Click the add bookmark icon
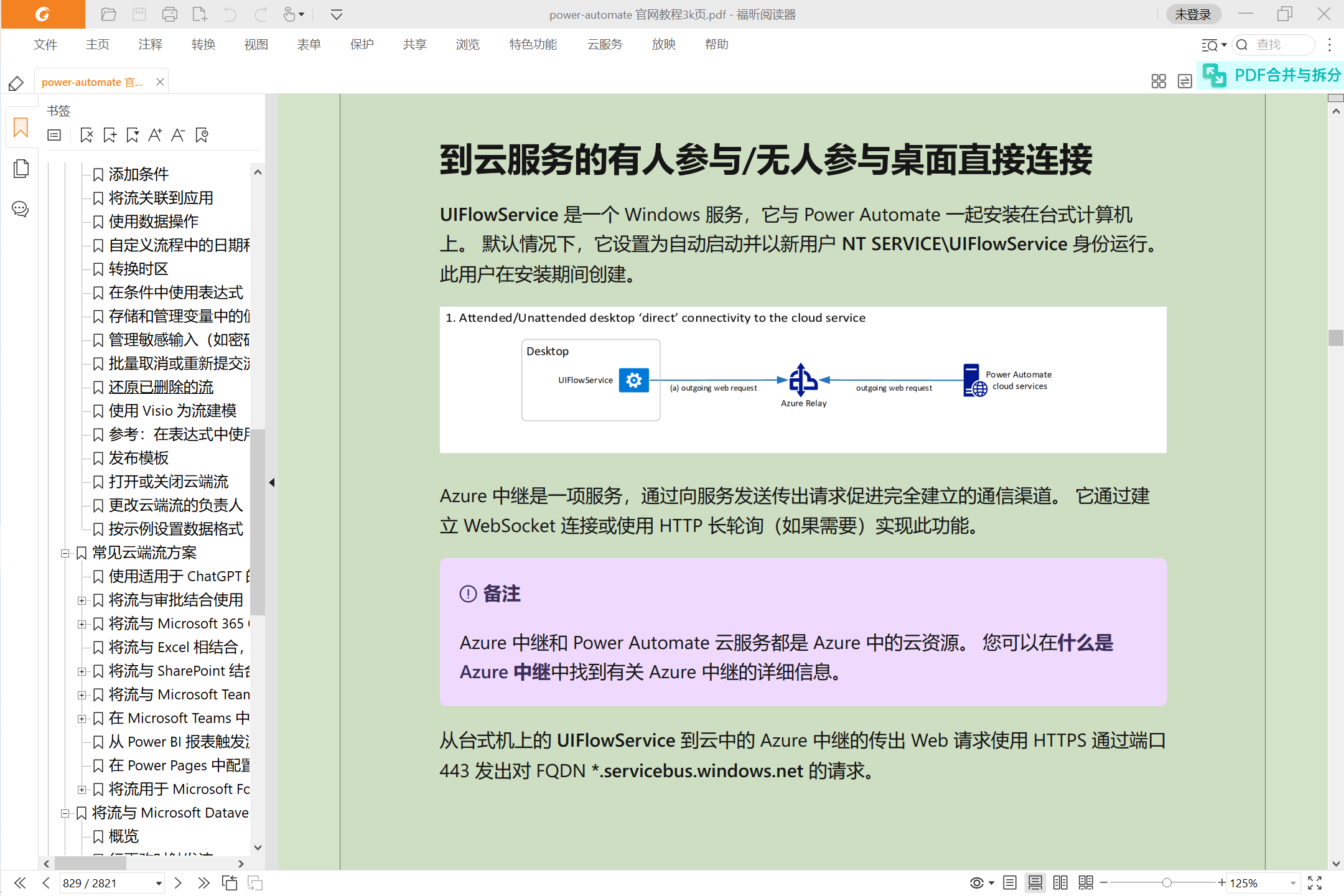Viewport: 1344px width, 896px height. pyautogui.click(x=110, y=135)
